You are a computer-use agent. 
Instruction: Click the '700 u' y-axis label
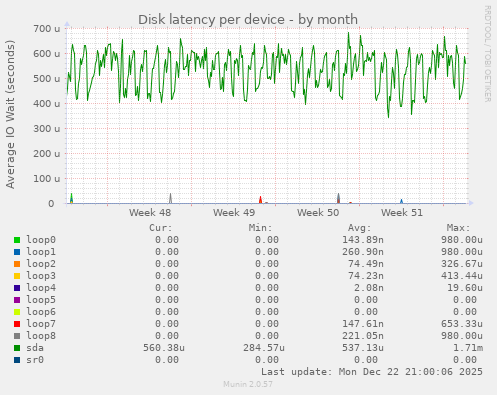click(x=47, y=29)
